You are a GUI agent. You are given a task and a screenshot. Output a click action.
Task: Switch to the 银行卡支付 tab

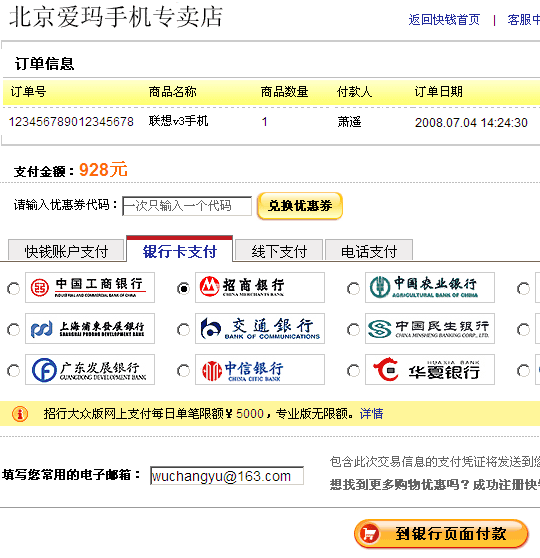coord(179,250)
